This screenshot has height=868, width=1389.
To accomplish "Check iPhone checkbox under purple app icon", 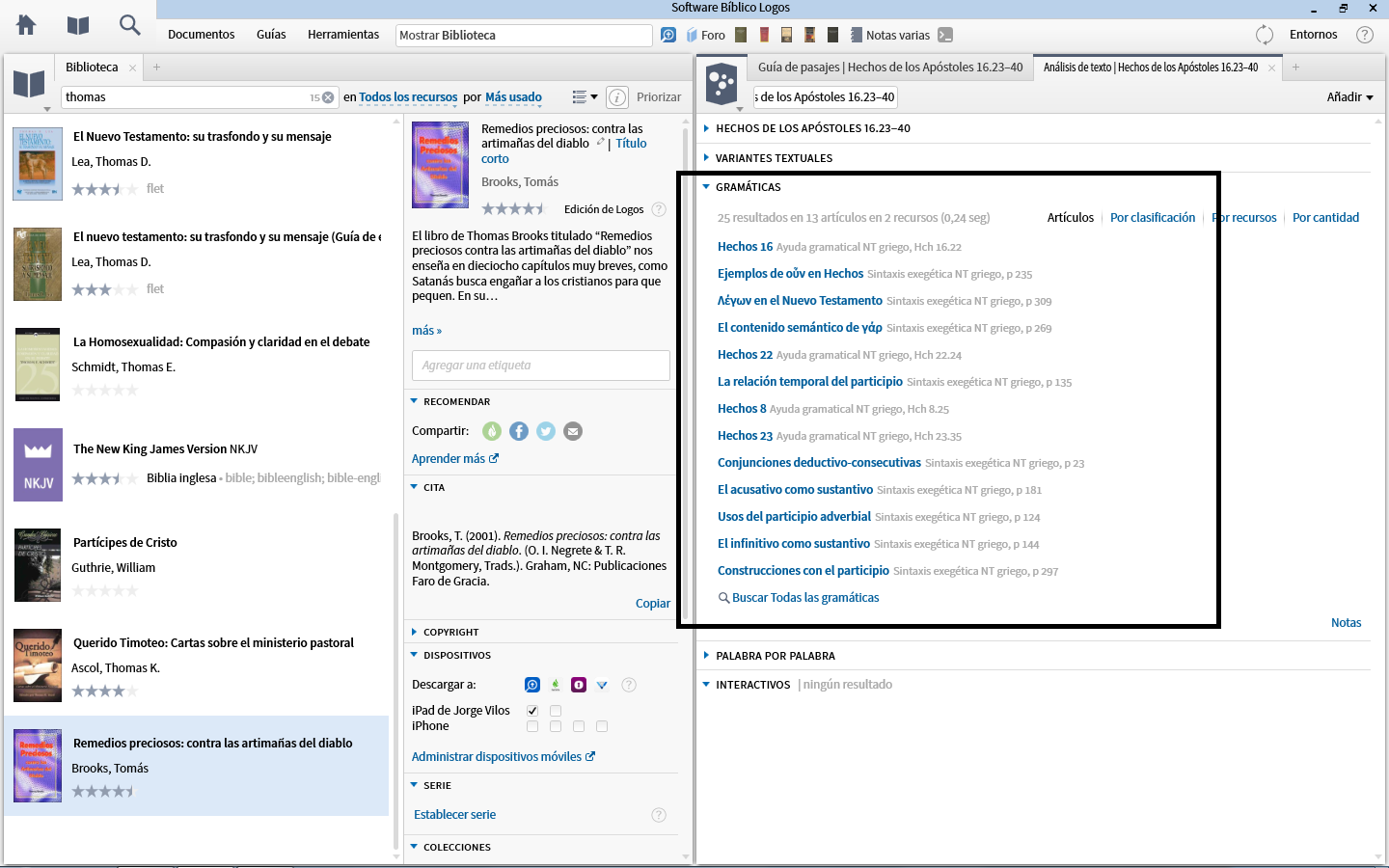I will coord(579,726).
